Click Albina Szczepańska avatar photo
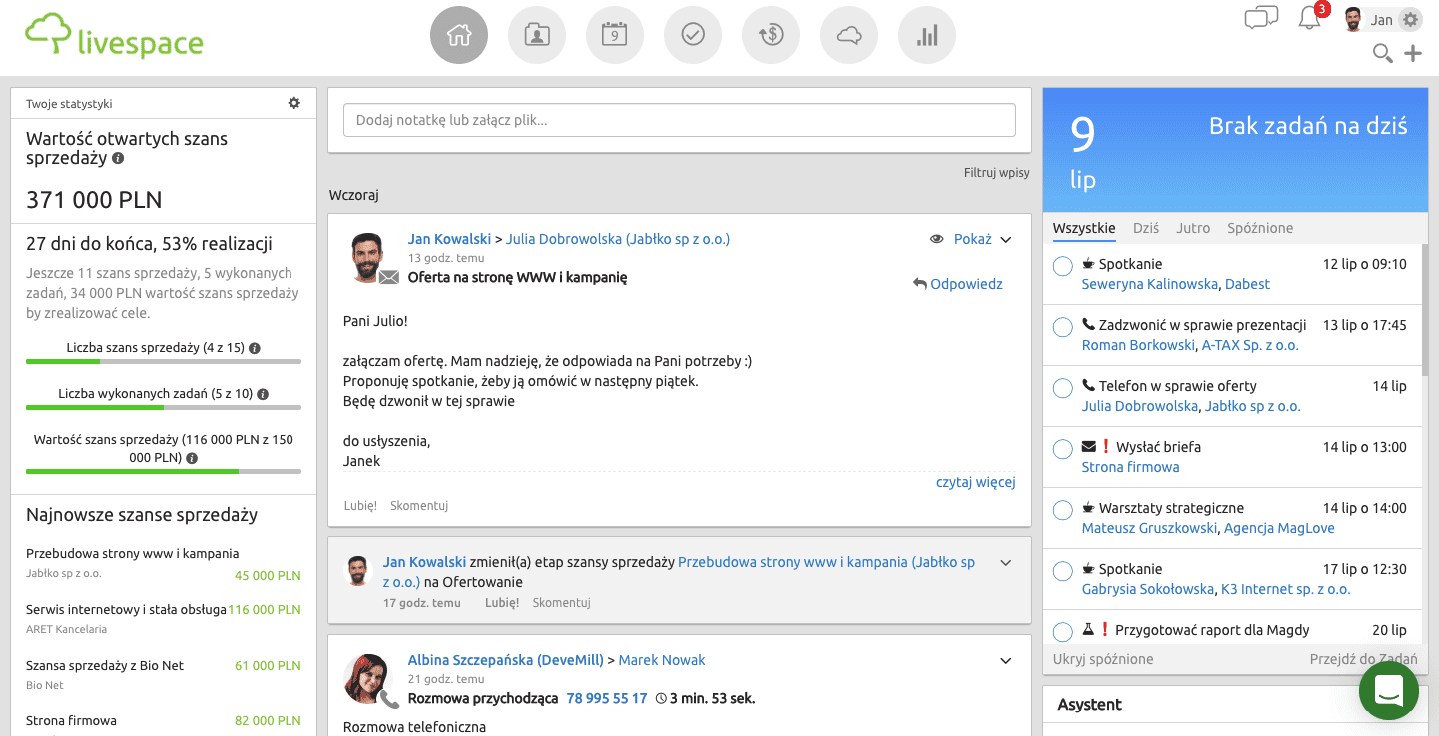This screenshot has height=736, width=1439. 366,677
